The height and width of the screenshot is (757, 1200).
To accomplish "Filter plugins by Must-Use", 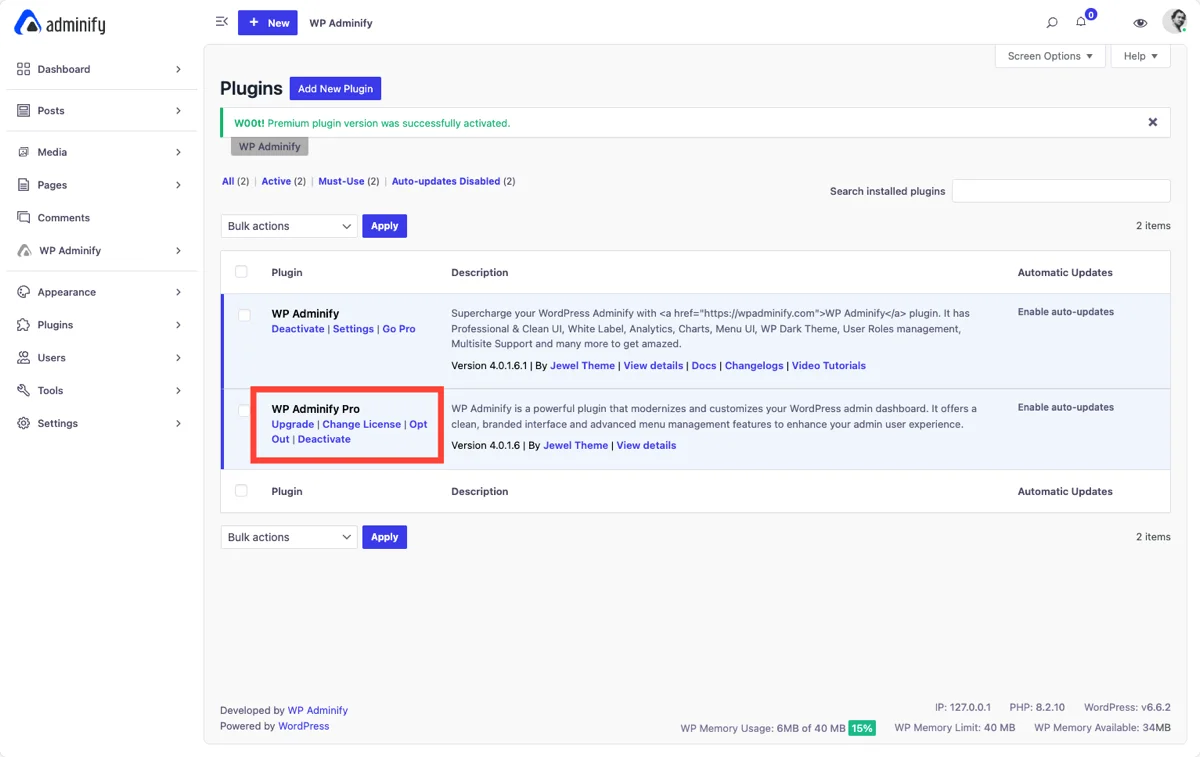I will [341, 181].
